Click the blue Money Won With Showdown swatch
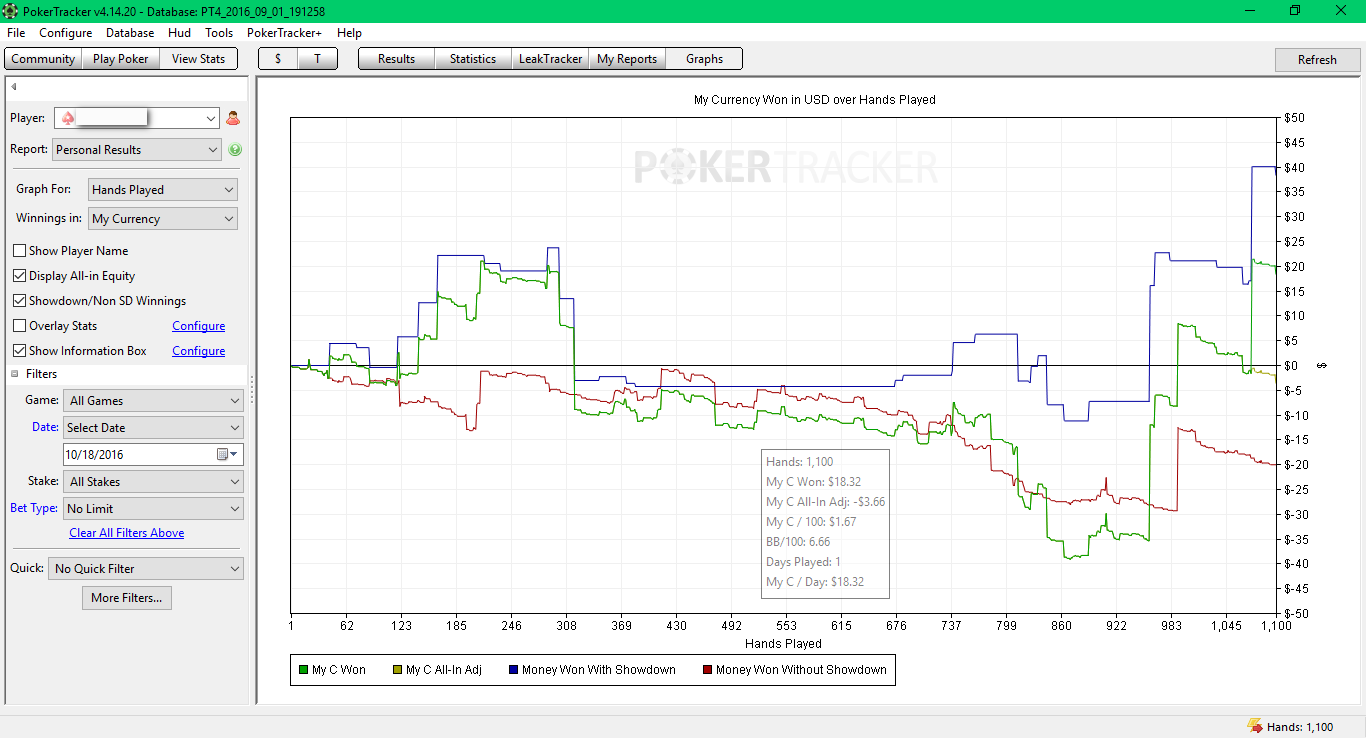 coord(514,670)
